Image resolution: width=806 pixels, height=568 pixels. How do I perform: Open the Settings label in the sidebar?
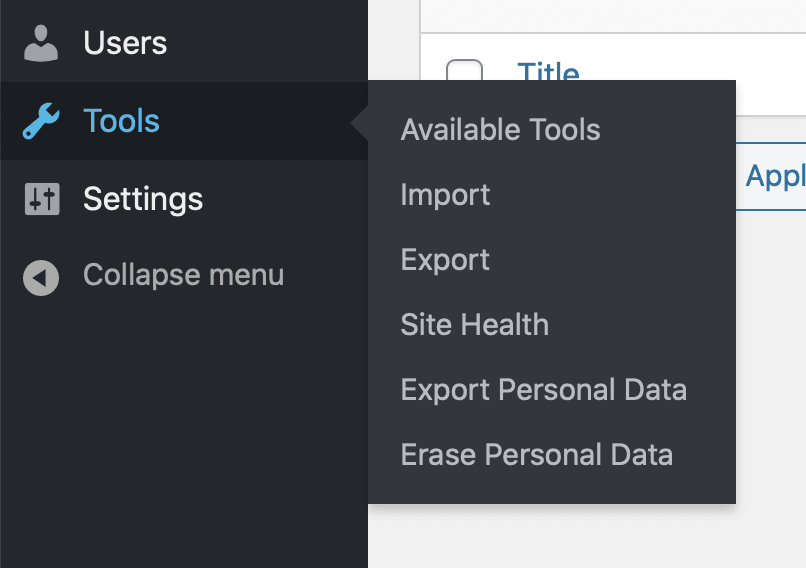coord(143,199)
